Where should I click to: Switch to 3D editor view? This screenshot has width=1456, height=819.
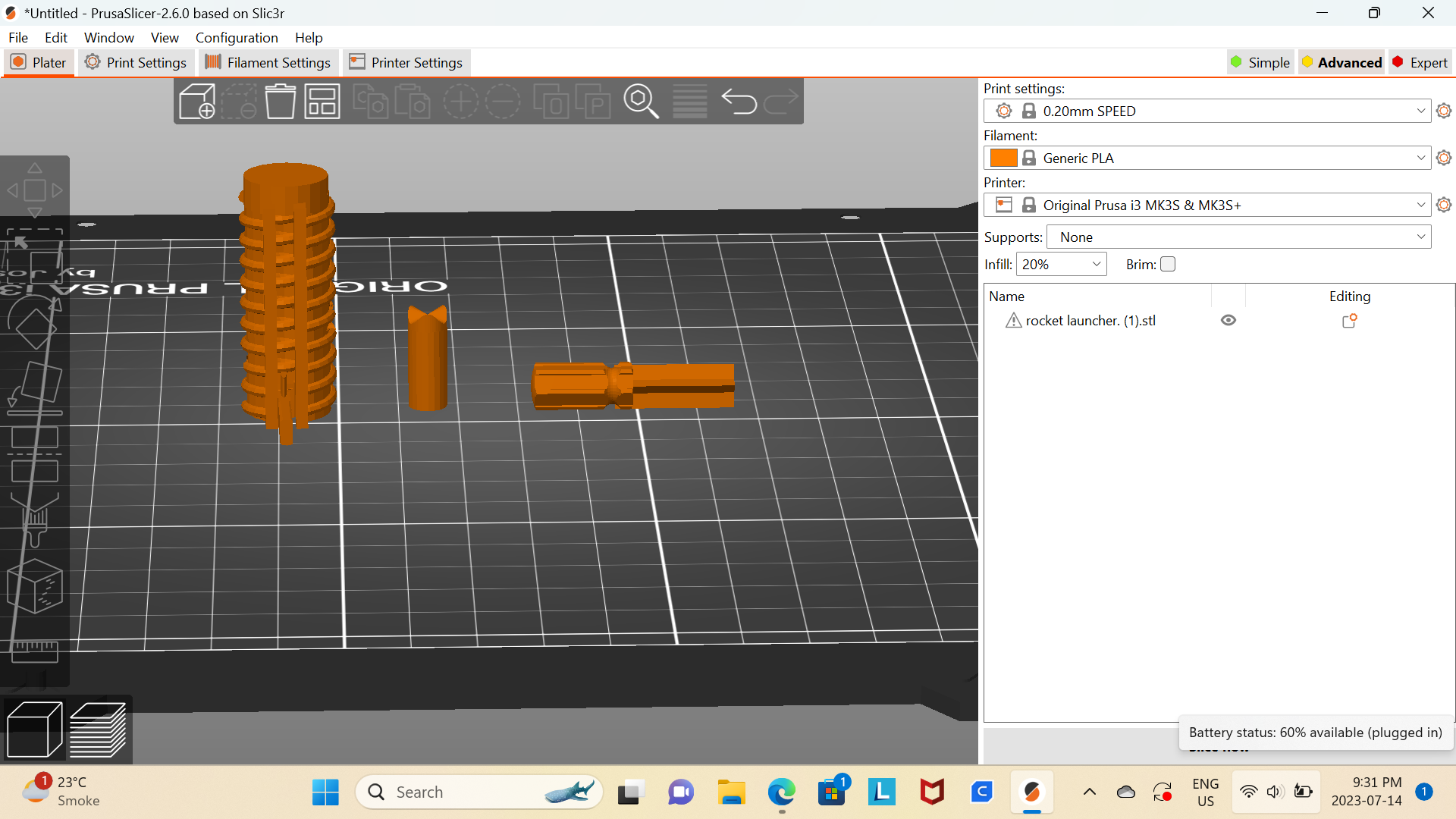coord(34,730)
